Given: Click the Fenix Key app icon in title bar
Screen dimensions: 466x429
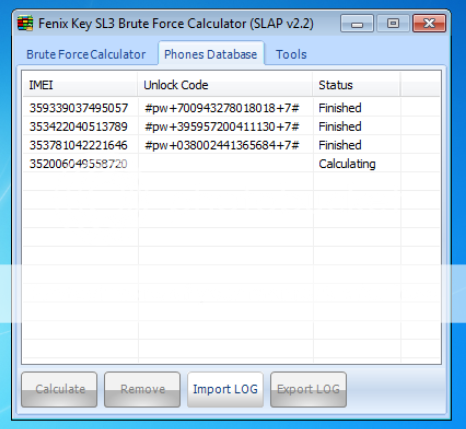Looking at the screenshot, I should pyautogui.click(x=25, y=23).
